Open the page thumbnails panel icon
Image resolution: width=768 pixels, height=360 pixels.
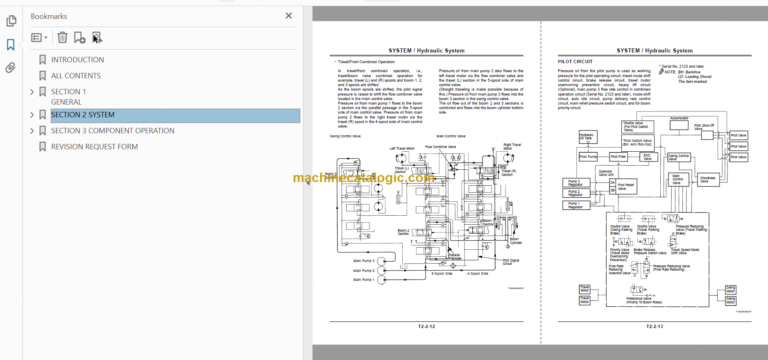click(11, 21)
